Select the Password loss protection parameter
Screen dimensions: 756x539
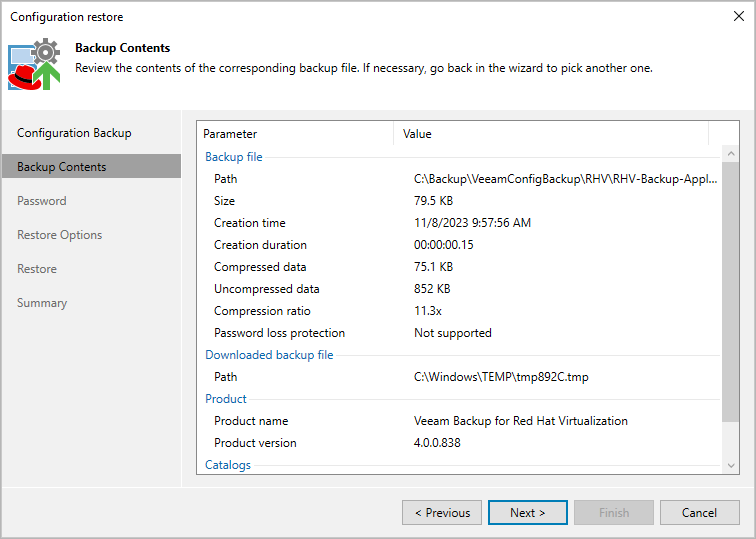coord(280,333)
